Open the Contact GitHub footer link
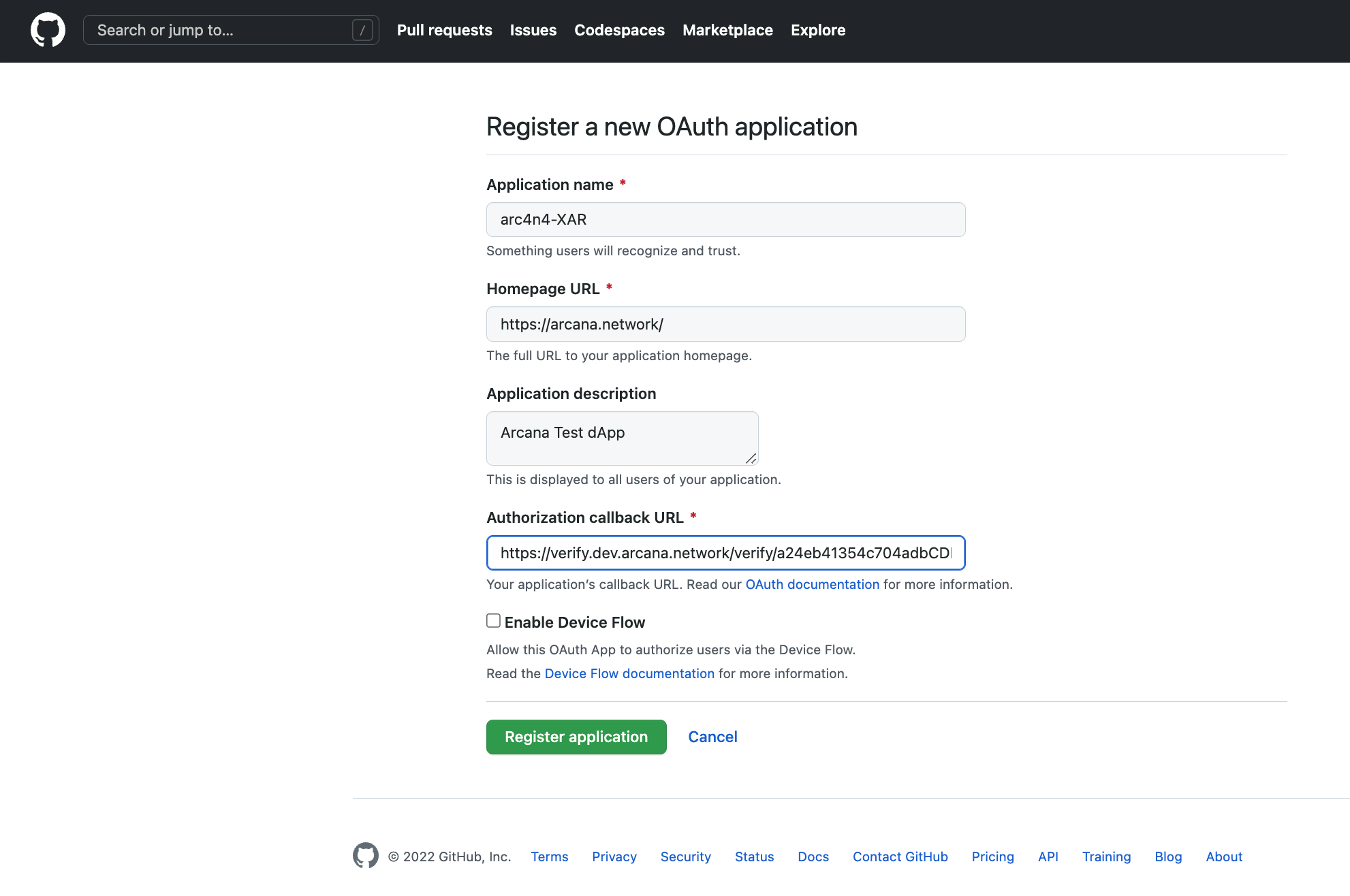Image resolution: width=1350 pixels, height=896 pixels. point(900,857)
